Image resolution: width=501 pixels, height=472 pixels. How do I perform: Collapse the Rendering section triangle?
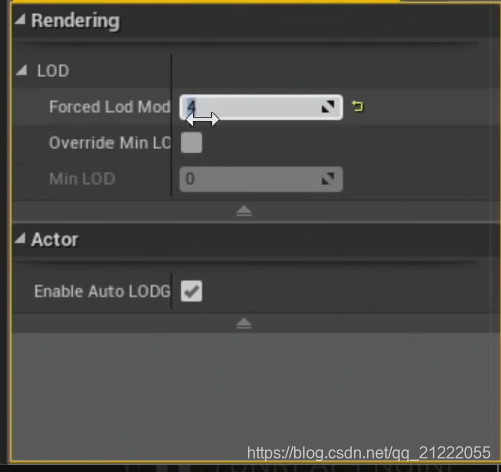point(20,20)
